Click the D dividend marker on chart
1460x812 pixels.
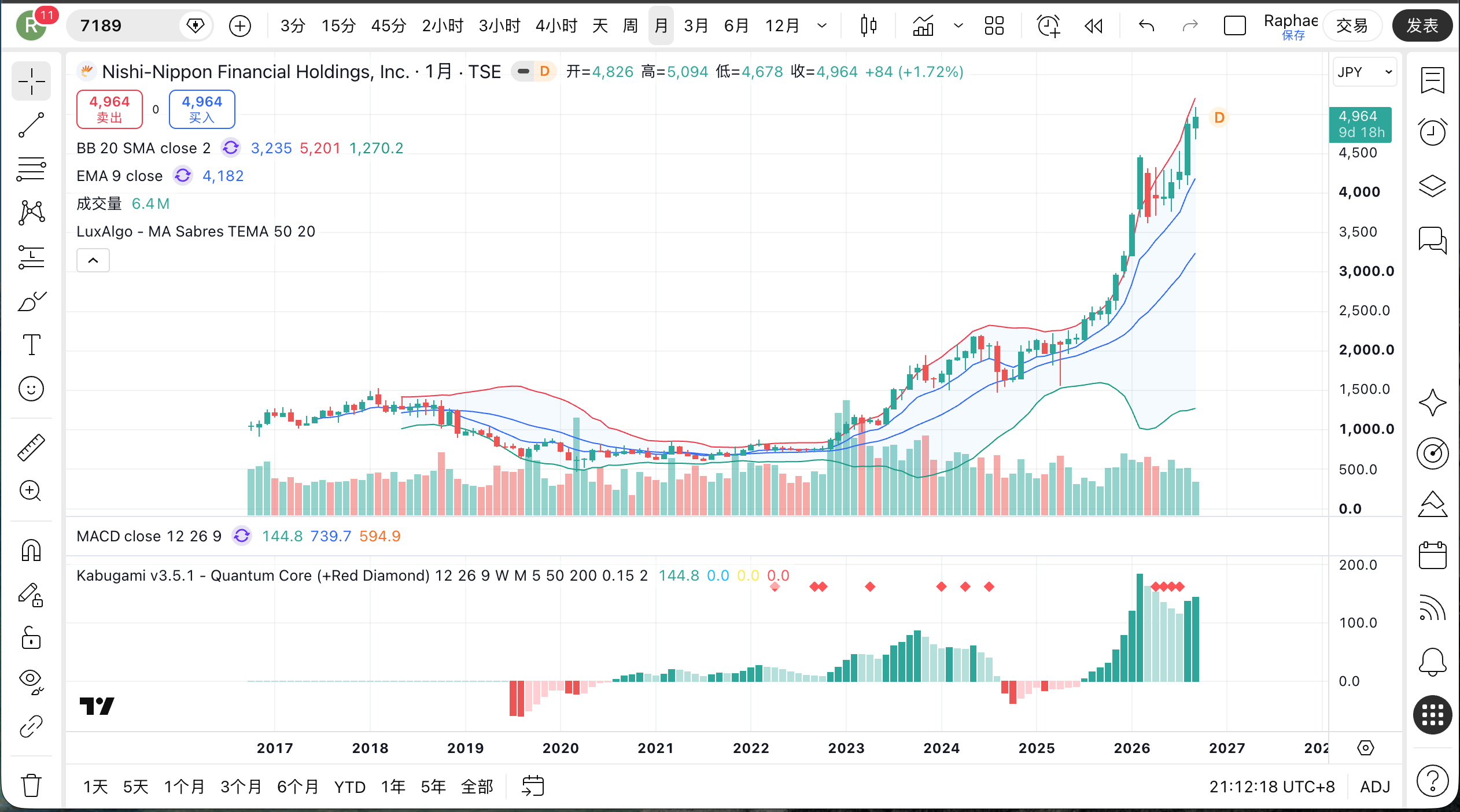pyautogui.click(x=1219, y=118)
